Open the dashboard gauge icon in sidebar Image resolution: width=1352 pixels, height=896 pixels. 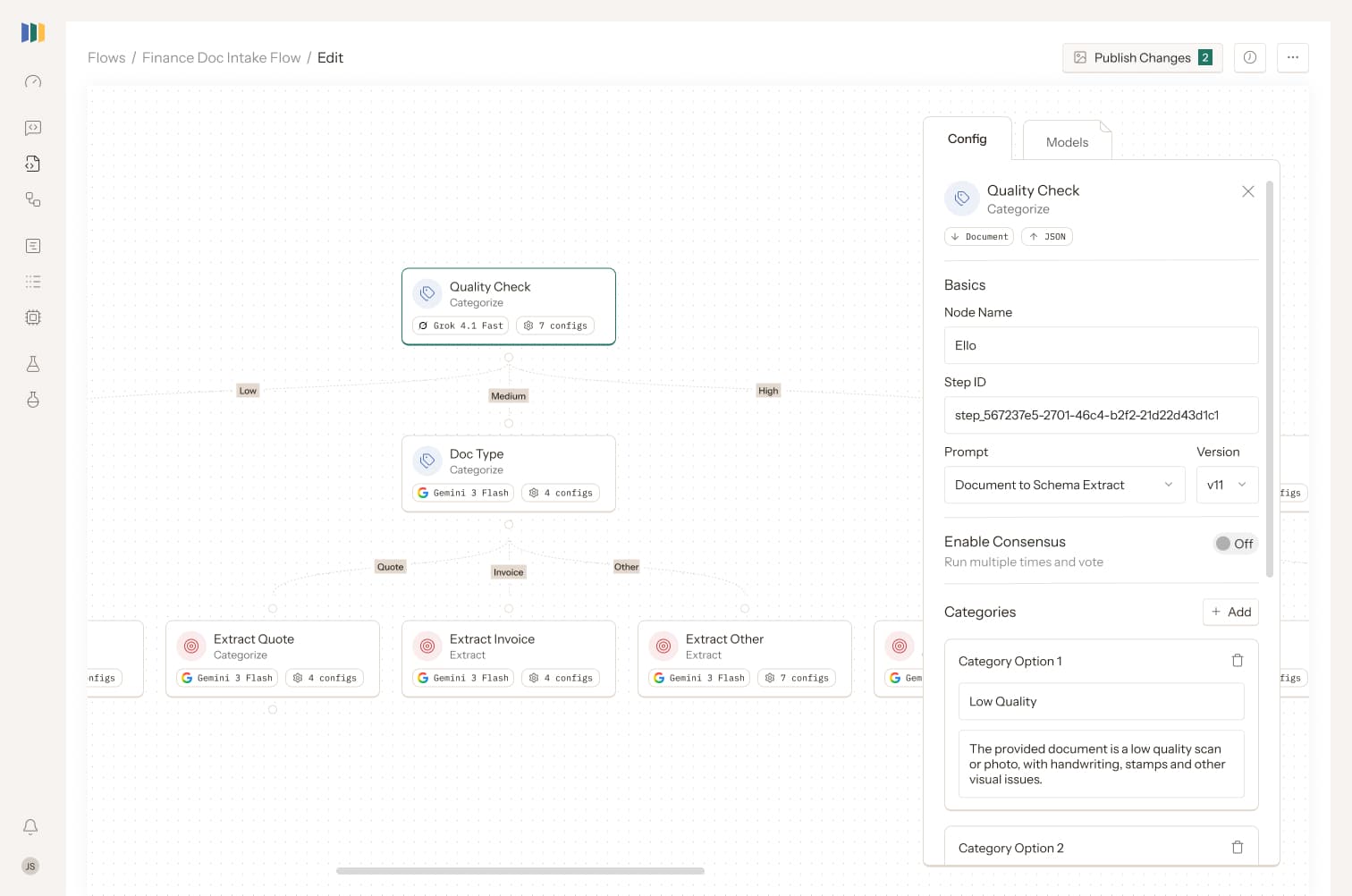32,81
